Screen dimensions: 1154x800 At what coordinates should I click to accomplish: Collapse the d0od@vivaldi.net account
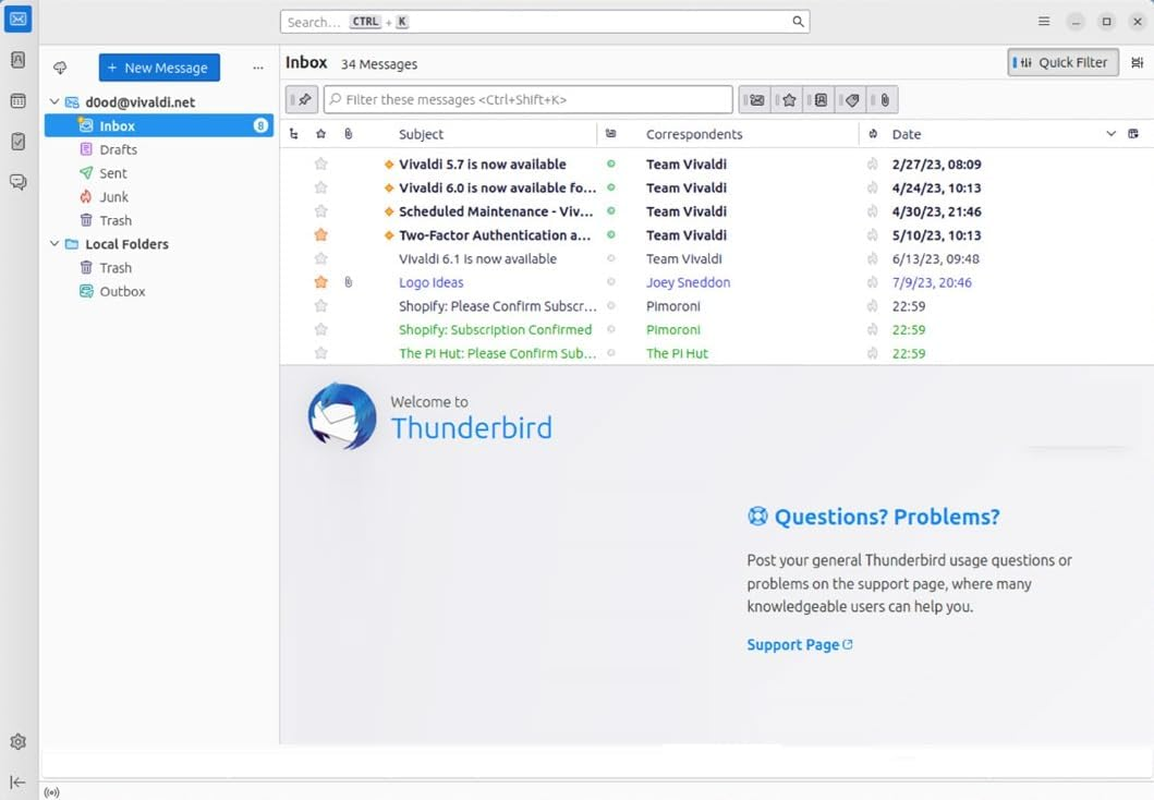pyautogui.click(x=55, y=101)
